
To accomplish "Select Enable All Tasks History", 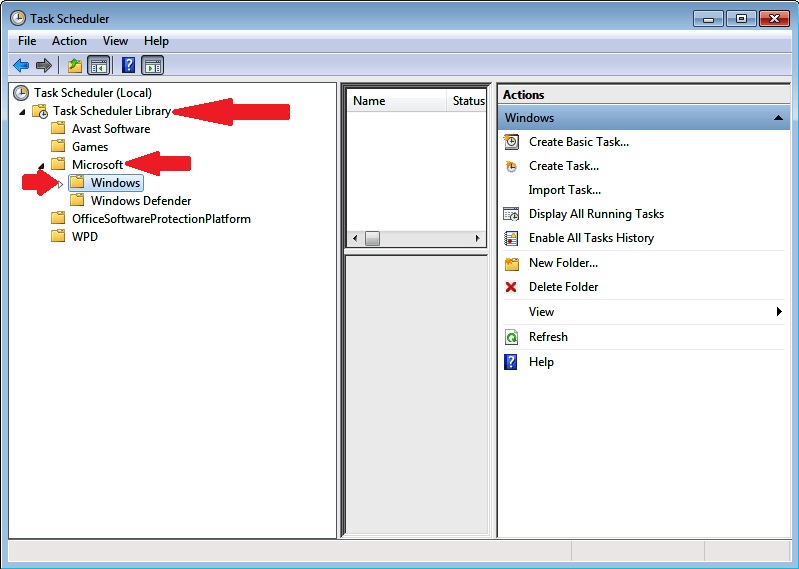I will [x=591, y=238].
